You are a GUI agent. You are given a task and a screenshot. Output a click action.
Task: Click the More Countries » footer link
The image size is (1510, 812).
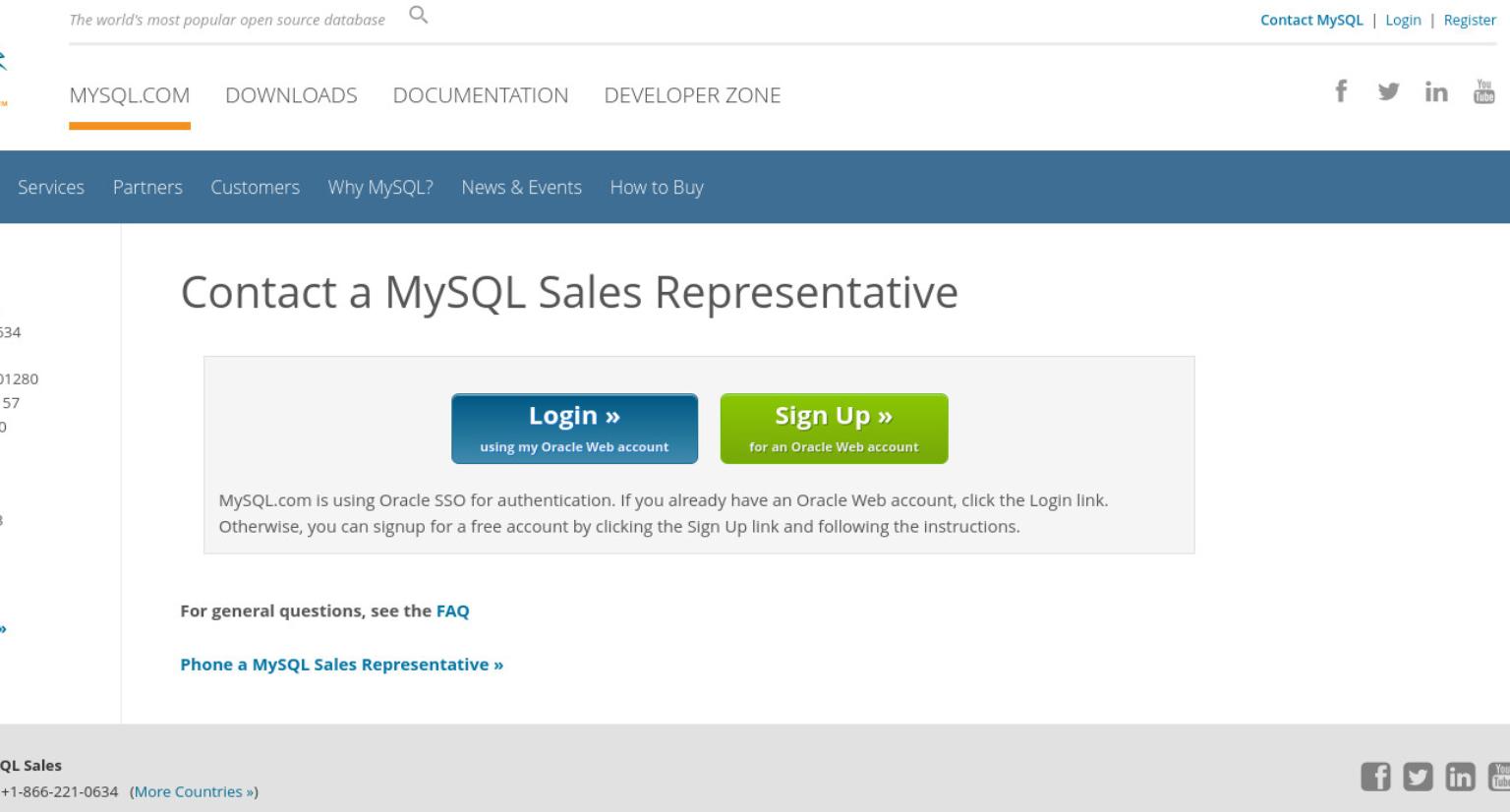pyautogui.click(x=195, y=791)
